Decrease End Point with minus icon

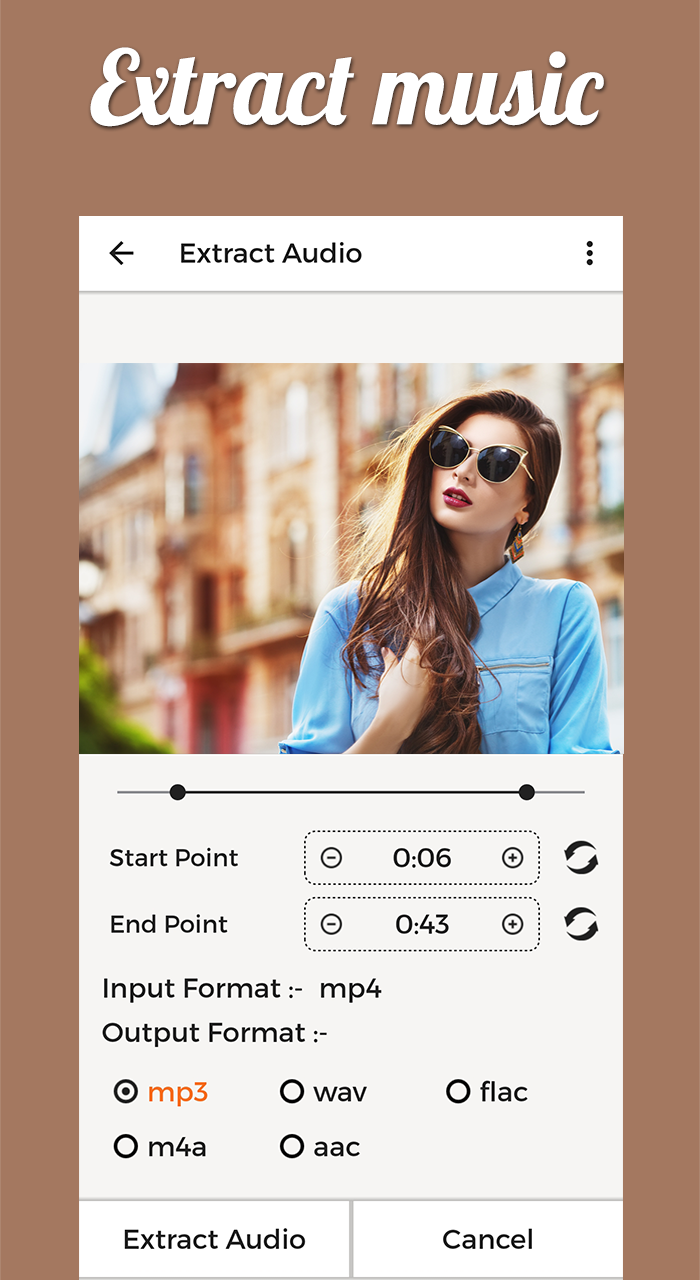331,925
